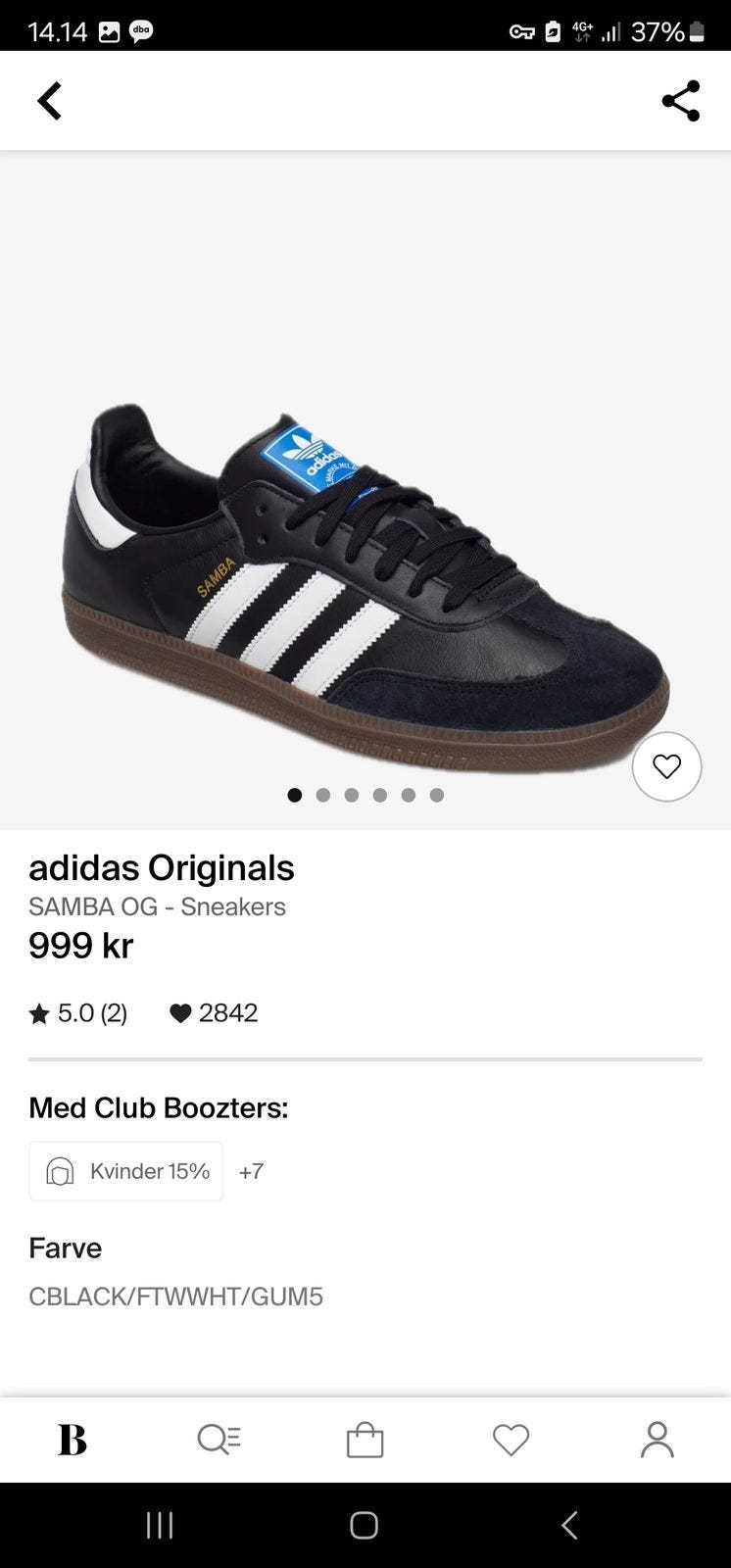This screenshot has width=731, height=1568.
Task: Jump to third product image dot
Action: tap(352, 795)
